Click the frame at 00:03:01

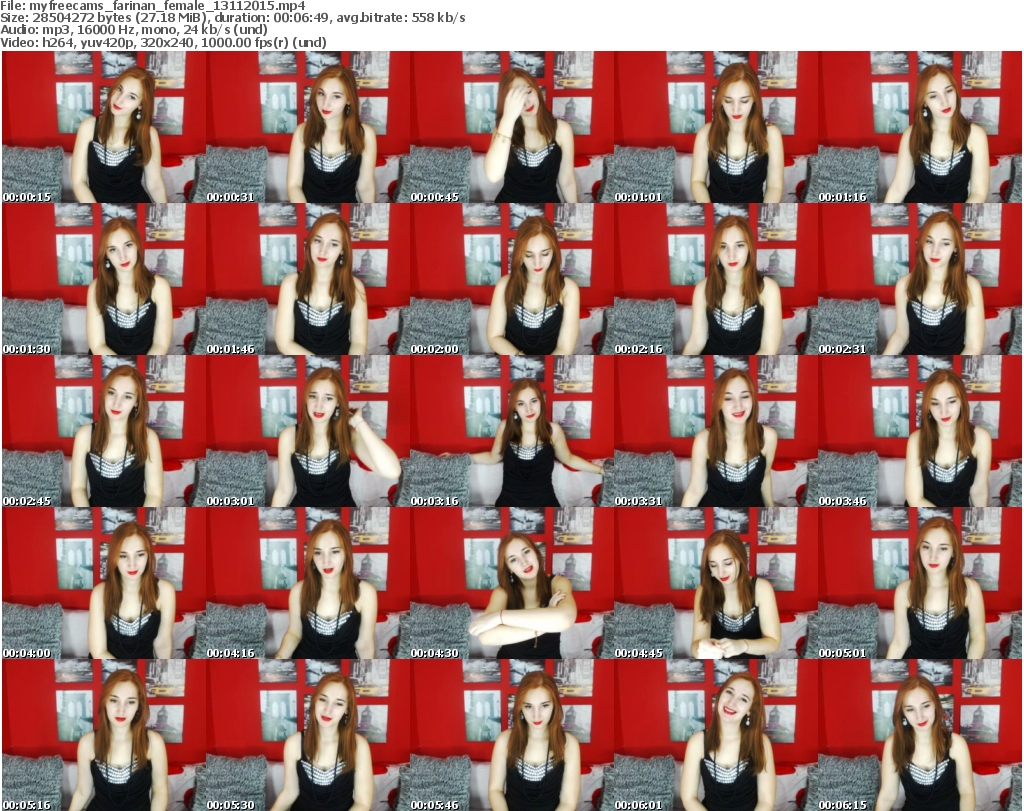(307, 431)
